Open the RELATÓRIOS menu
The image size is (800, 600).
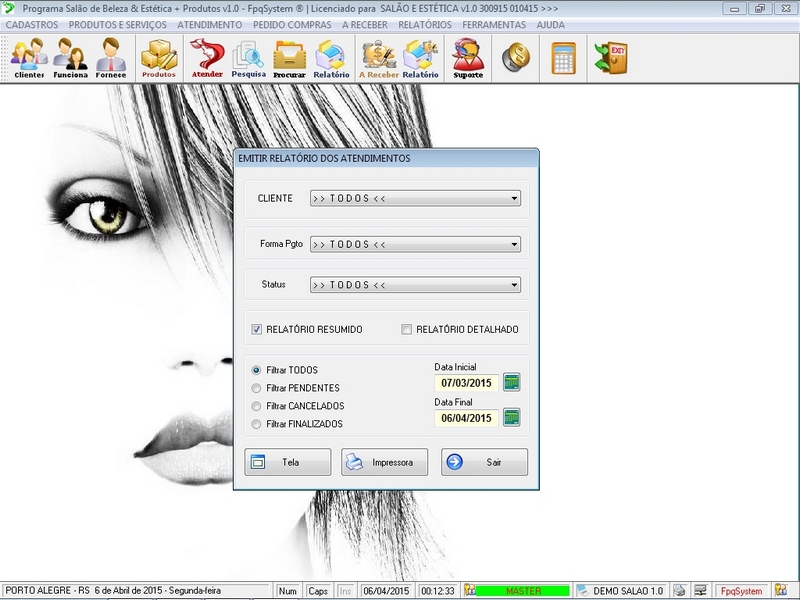(425, 25)
